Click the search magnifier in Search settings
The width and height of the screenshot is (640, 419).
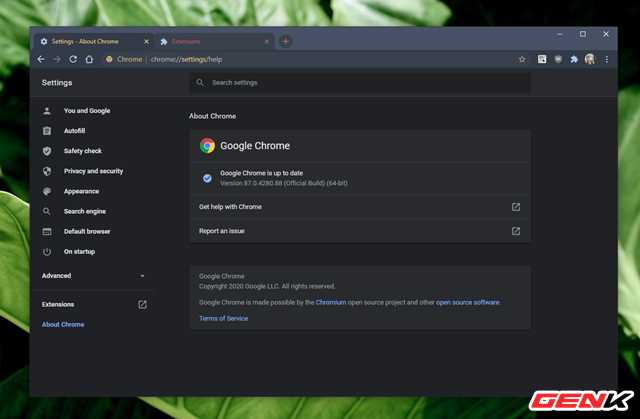pyautogui.click(x=200, y=82)
